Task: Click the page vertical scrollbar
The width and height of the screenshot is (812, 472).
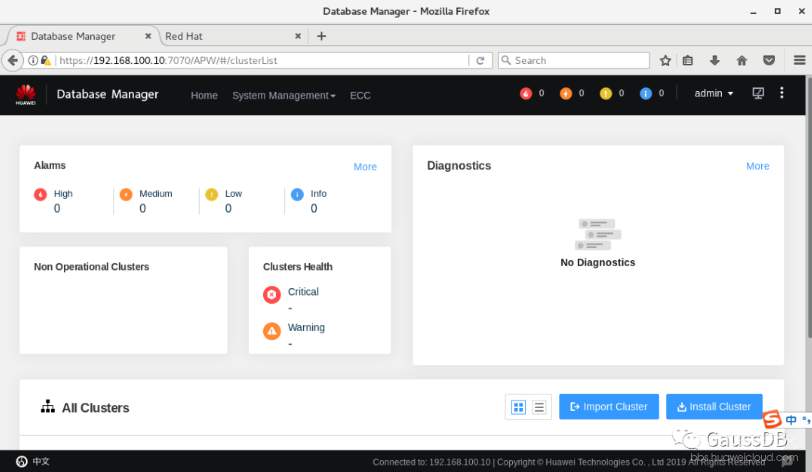Action: tap(808, 207)
